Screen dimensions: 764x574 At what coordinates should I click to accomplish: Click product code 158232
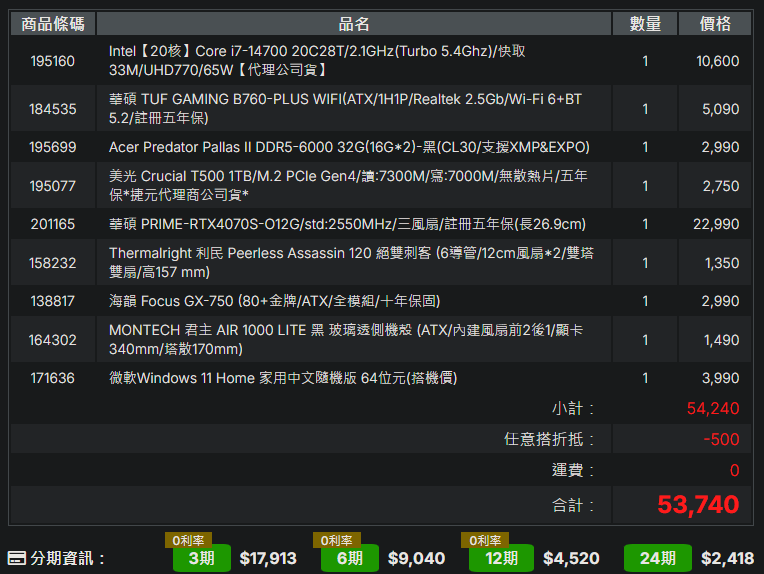53,263
